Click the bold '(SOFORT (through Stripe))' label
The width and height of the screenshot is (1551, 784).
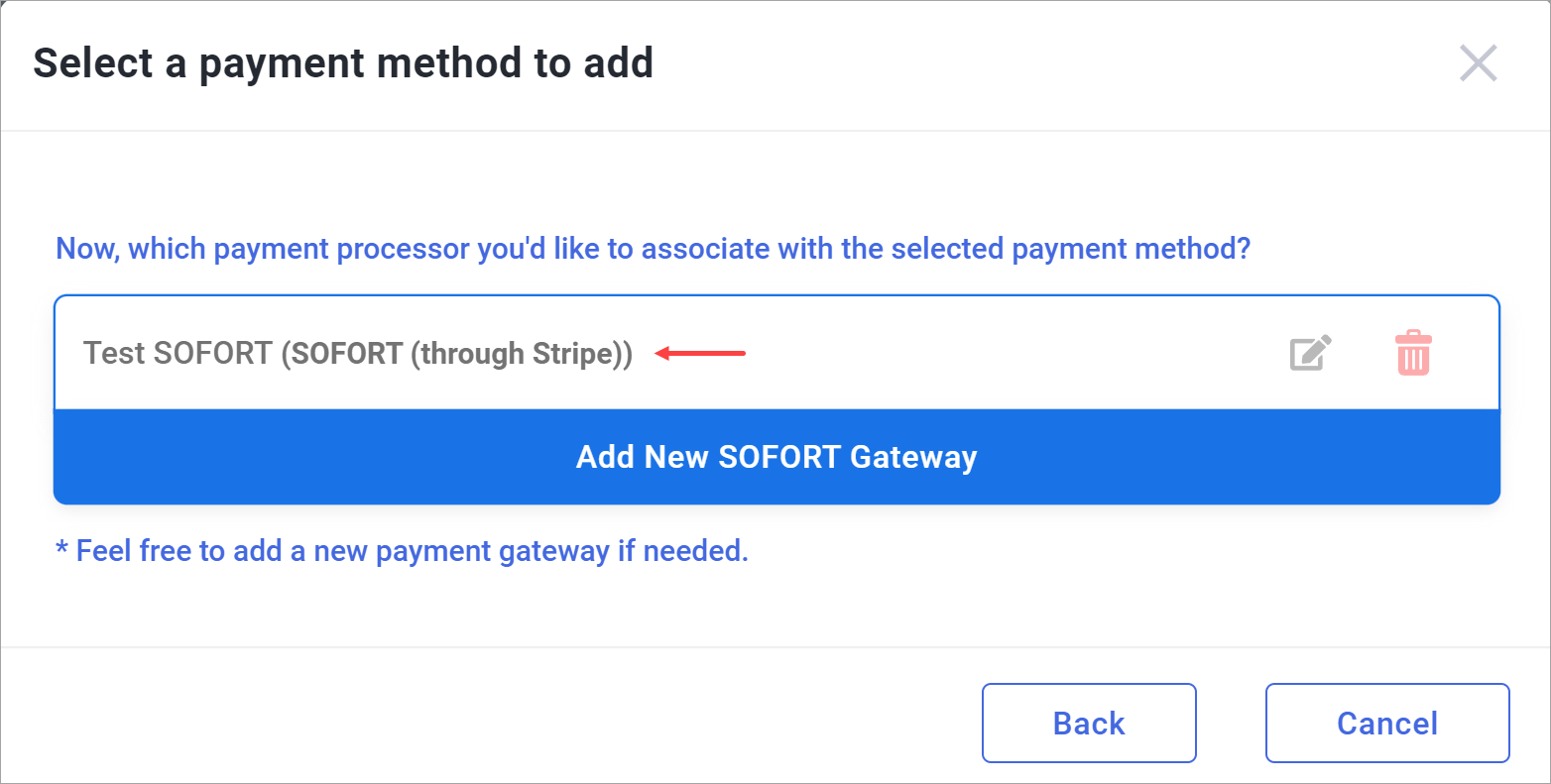(x=456, y=354)
